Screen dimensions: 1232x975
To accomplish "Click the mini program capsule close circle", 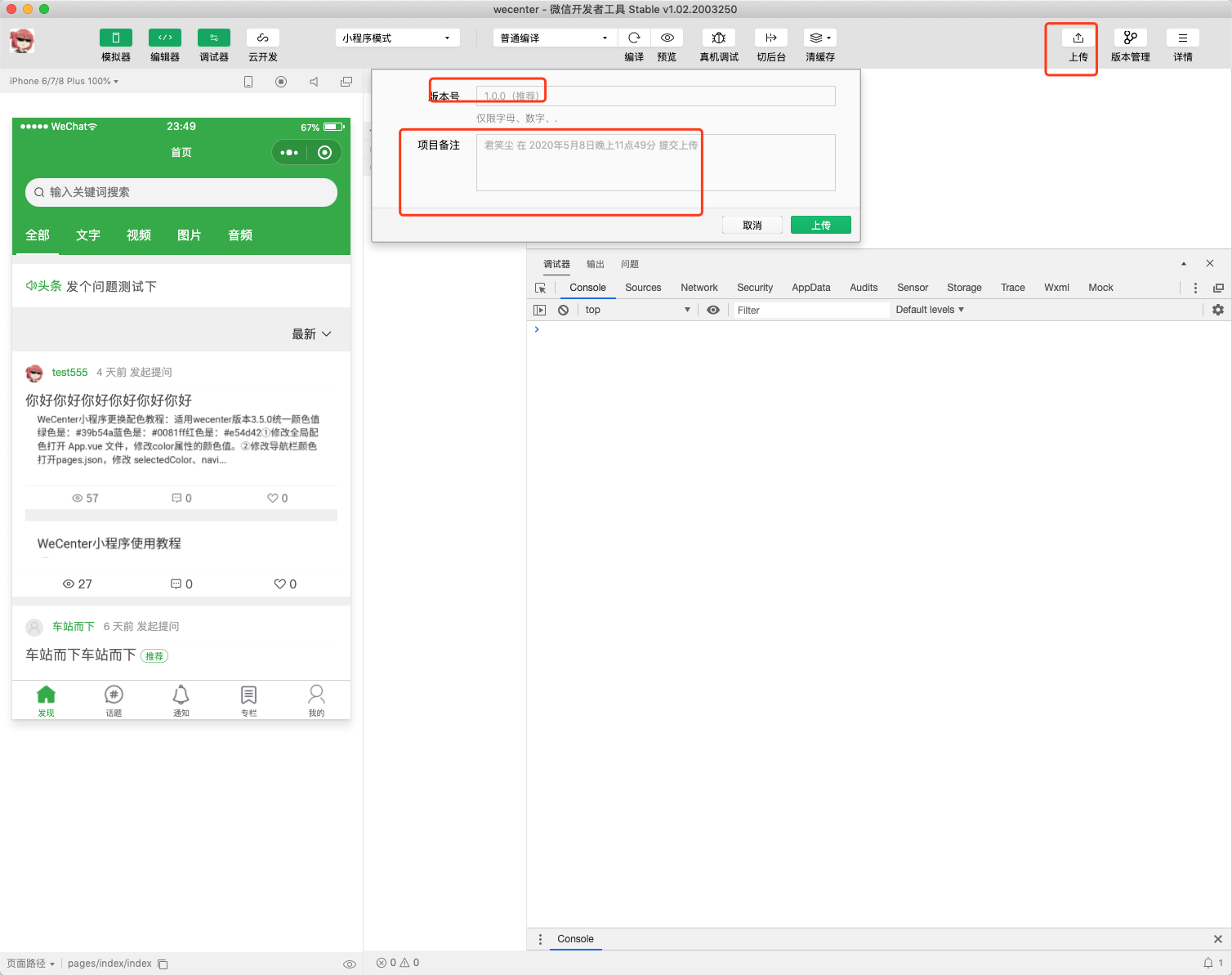I will 324,153.
